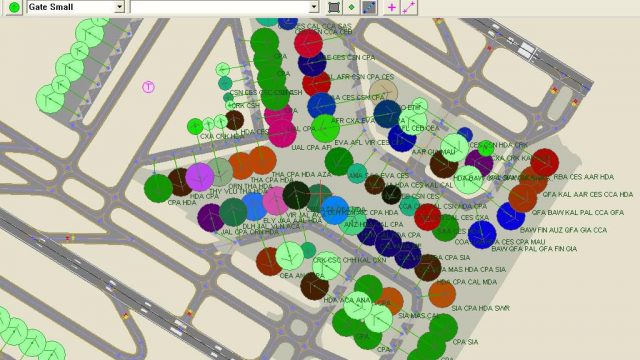This screenshot has height=360, width=640.
Task: Click the label QFA KAL AAR CES CCA HDA
Action: (x=588, y=195)
